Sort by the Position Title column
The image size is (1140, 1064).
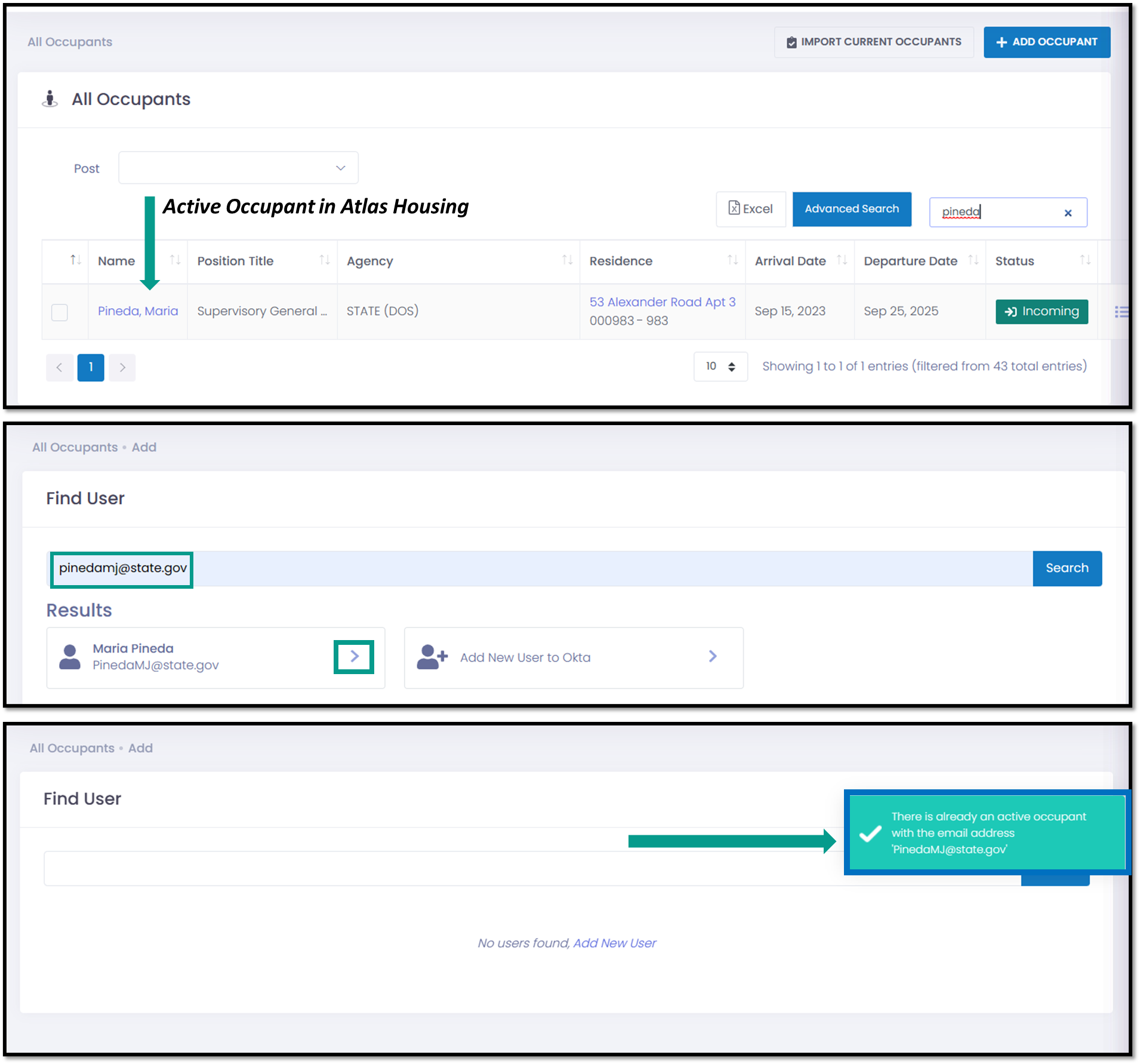point(263,261)
